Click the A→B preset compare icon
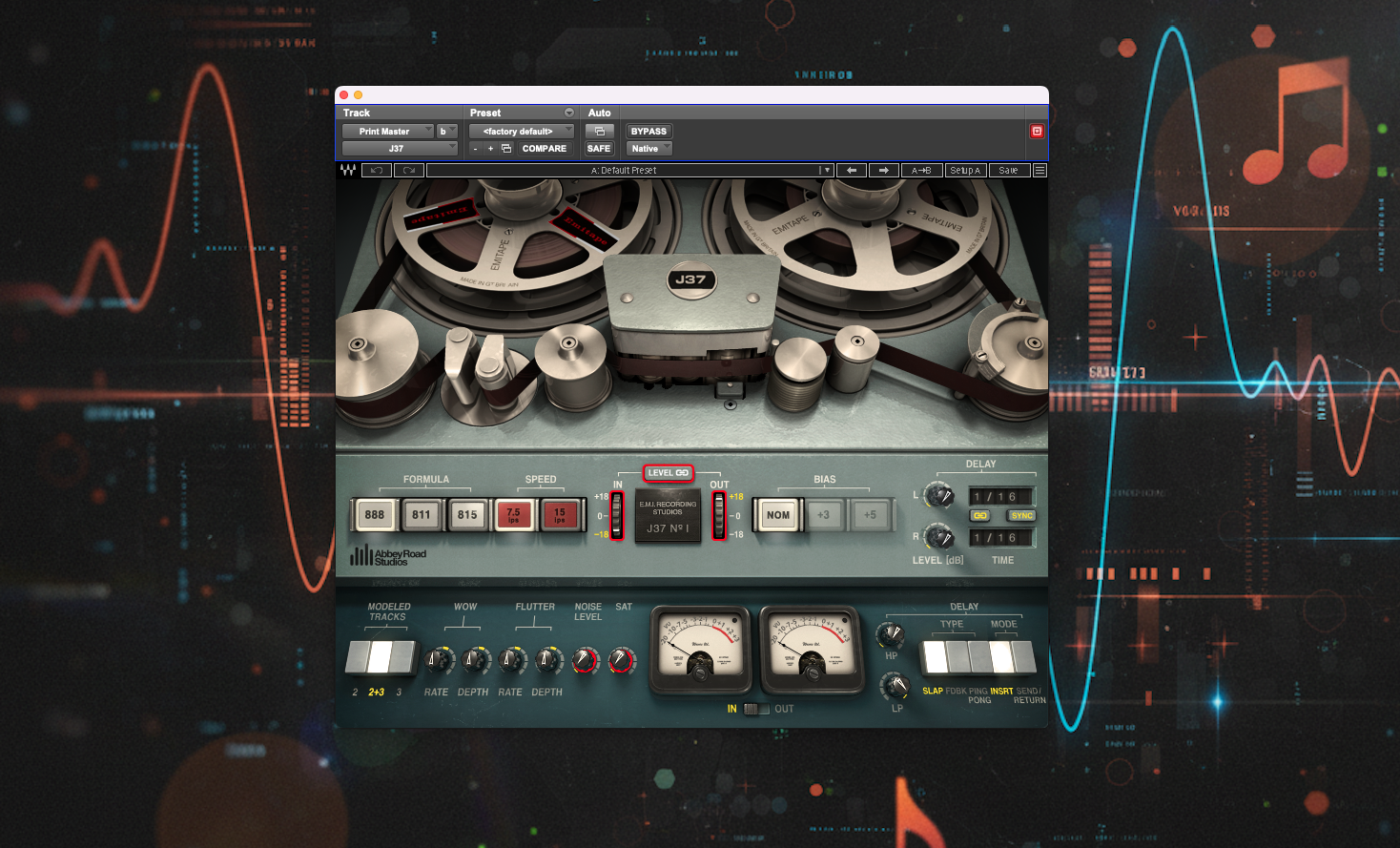Viewport: 1400px width, 848px height. click(920, 170)
